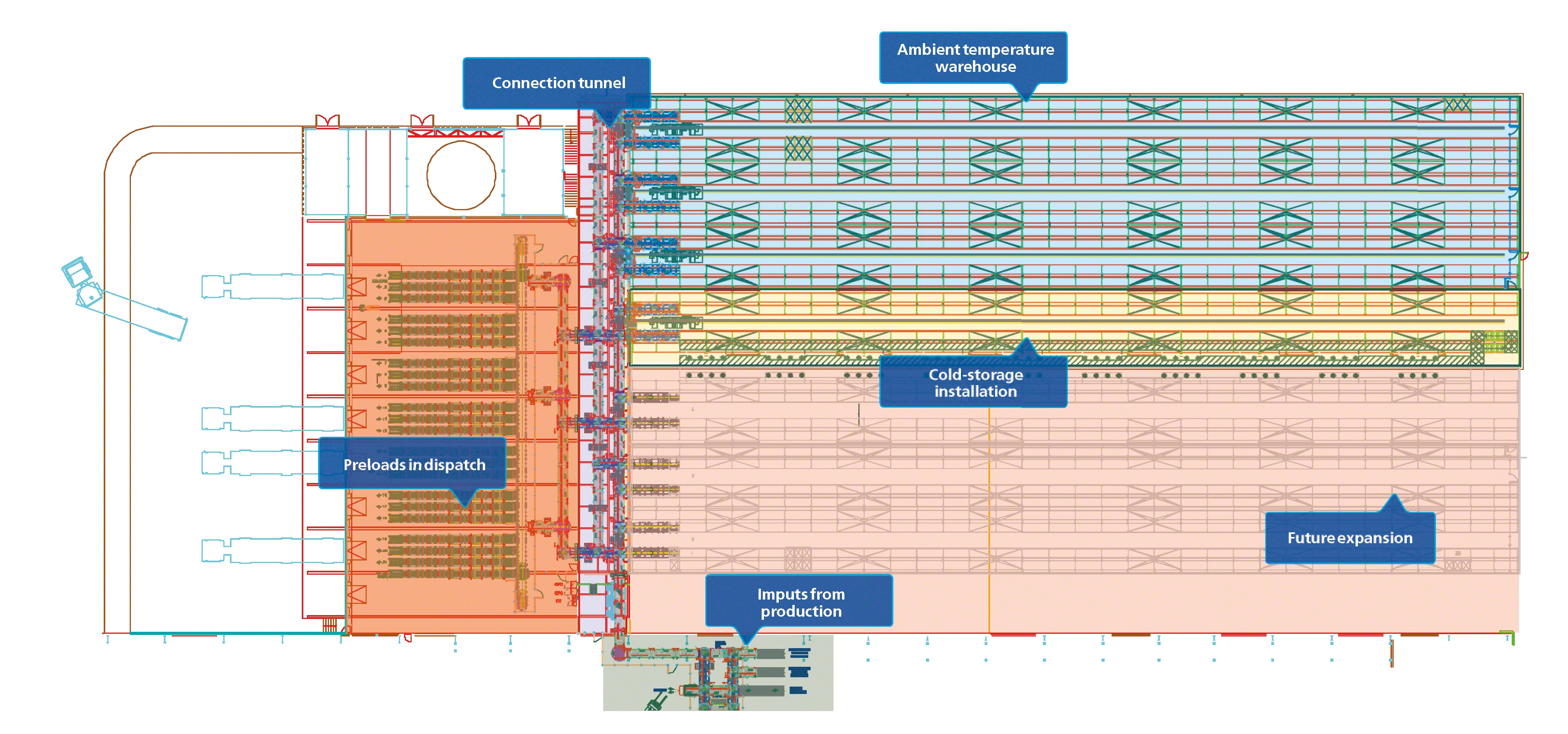
Task: Click the angled truck outline at far left
Action: coord(124,299)
